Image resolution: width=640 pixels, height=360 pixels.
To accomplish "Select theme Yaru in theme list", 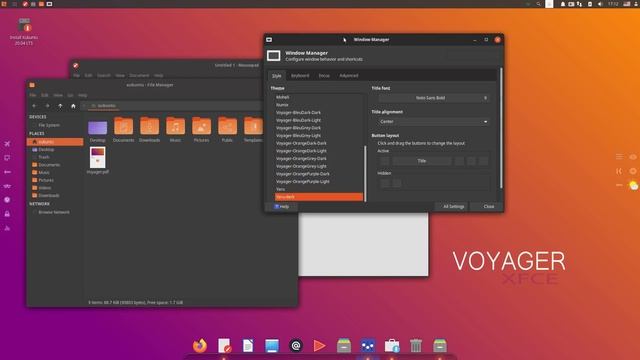I will [318, 189].
